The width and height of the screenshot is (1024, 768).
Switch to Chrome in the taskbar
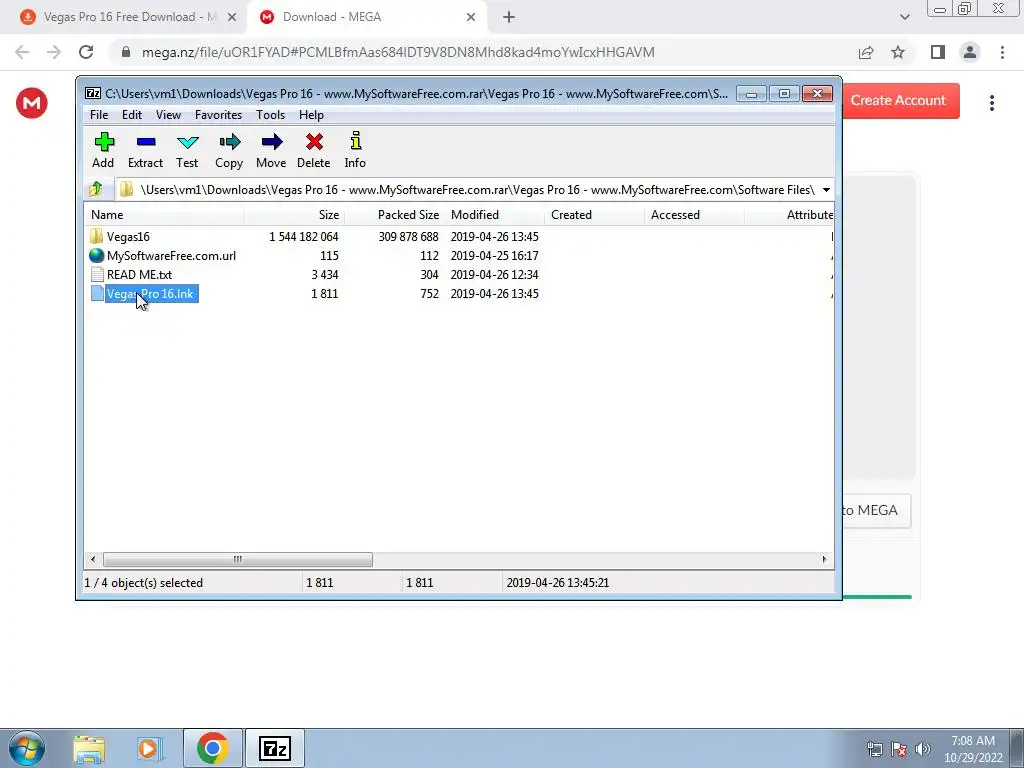212,748
